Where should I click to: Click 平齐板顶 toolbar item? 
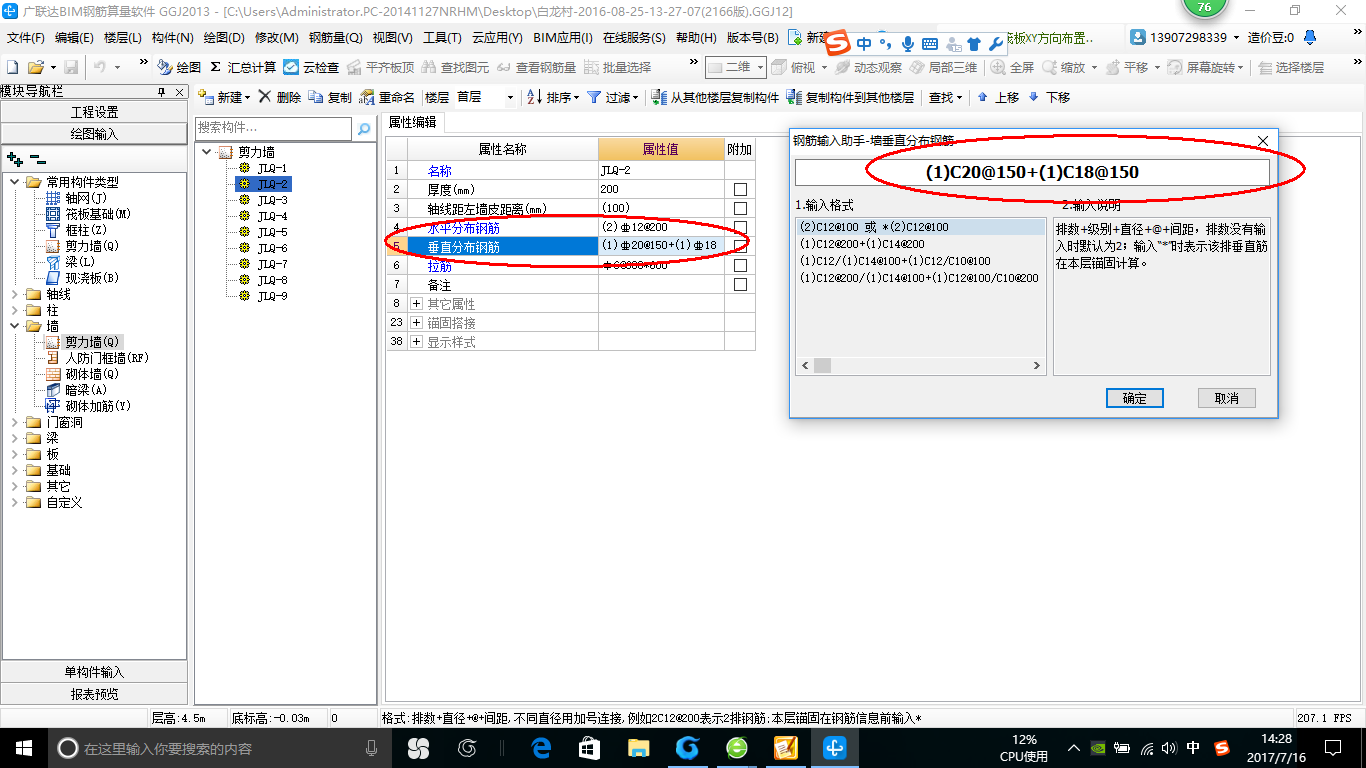[381, 67]
